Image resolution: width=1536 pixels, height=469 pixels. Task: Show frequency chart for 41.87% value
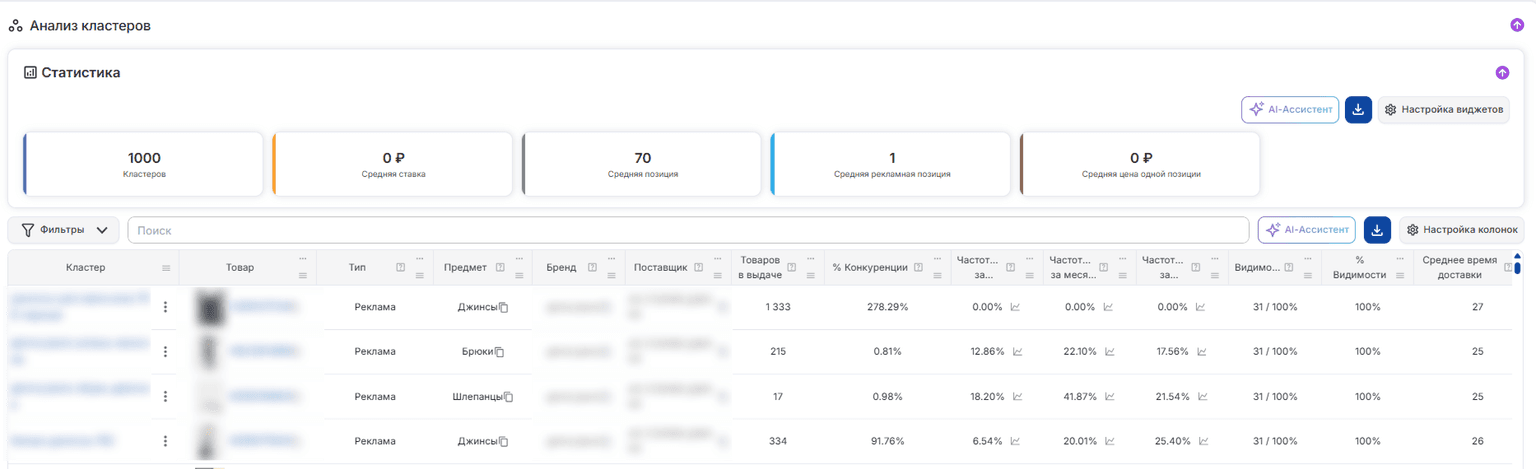(x=1108, y=397)
